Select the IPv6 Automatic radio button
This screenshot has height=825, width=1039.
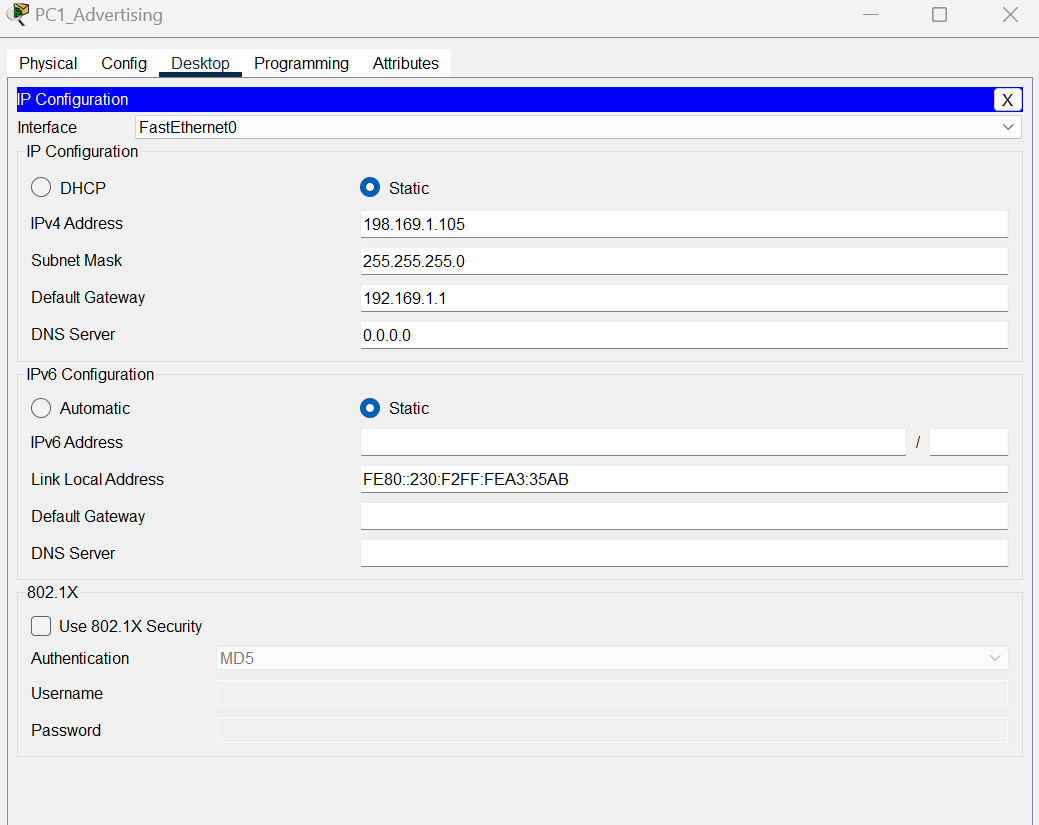point(41,408)
